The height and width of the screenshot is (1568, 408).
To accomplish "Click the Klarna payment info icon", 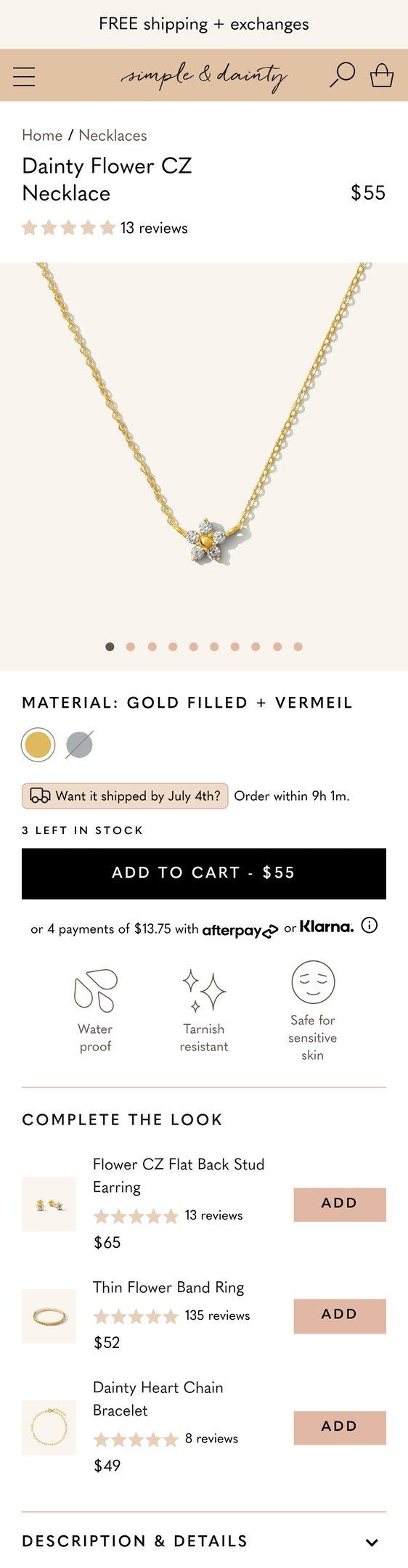I will click(x=370, y=926).
